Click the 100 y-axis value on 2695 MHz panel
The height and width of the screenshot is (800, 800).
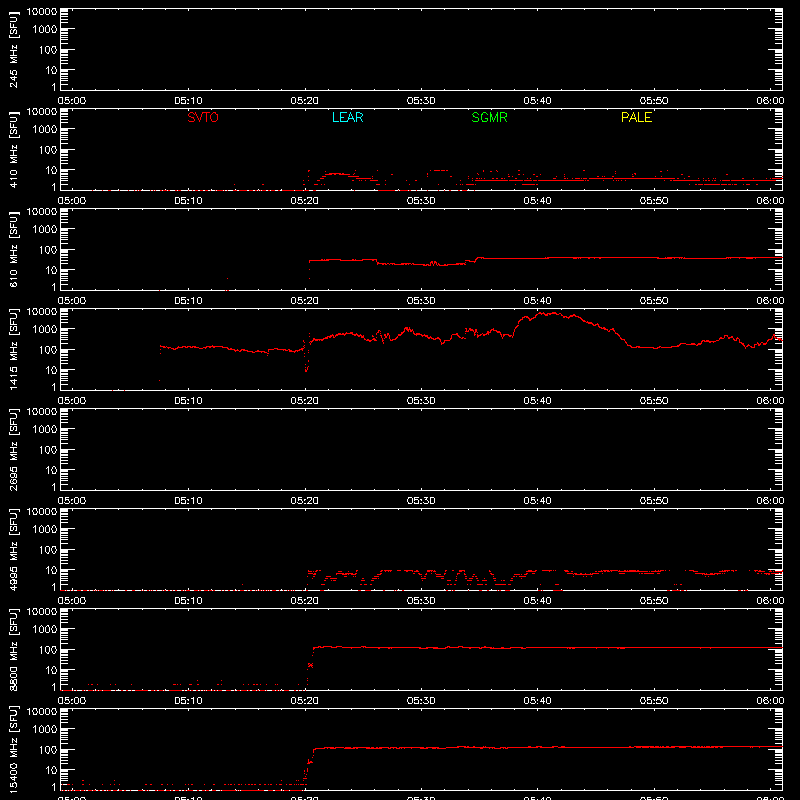tap(47, 450)
